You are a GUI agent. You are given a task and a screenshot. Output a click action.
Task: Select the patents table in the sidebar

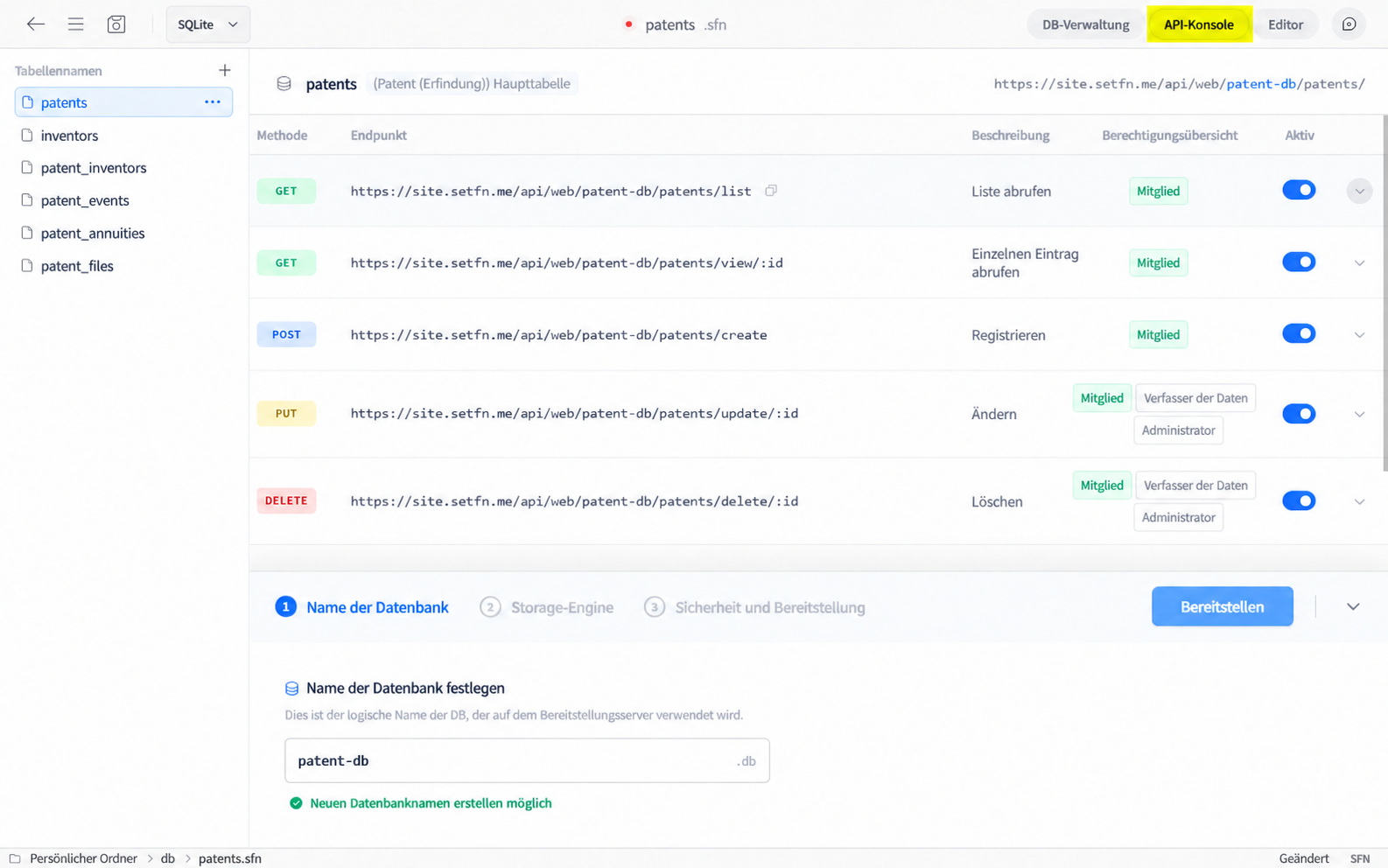123,102
